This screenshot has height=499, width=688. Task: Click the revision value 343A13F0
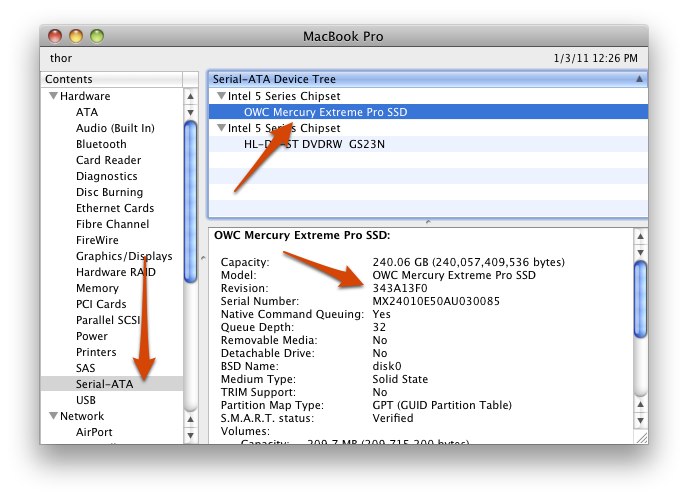click(x=400, y=288)
